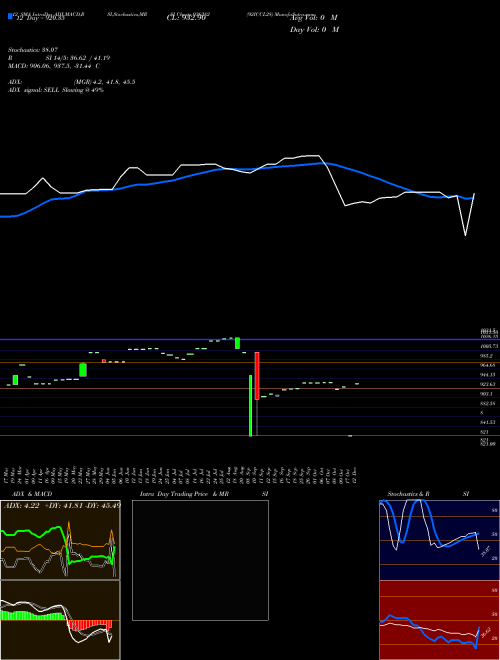The width and height of the screenshot is (500, 660).
Task: Select the 'ADX: 4.22 +DY: 41.81 -DY: 45.49' header
Action: [62, 506]
